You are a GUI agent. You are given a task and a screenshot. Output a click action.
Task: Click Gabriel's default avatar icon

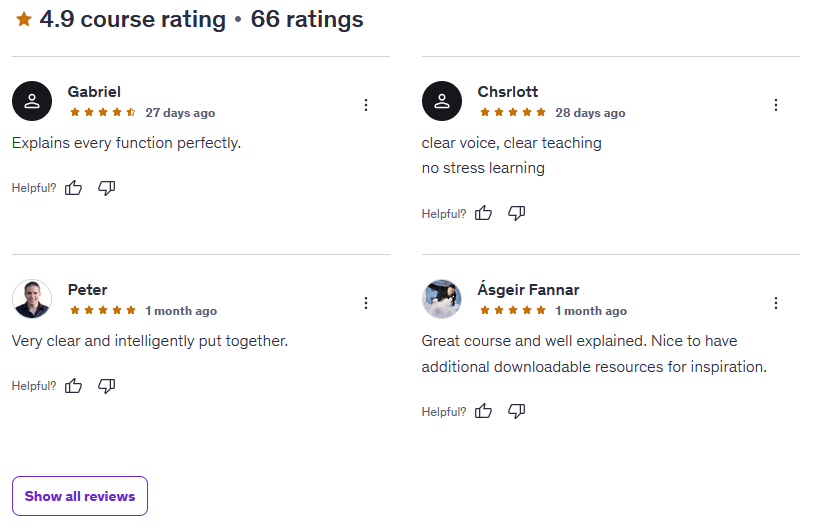point(32,101)
